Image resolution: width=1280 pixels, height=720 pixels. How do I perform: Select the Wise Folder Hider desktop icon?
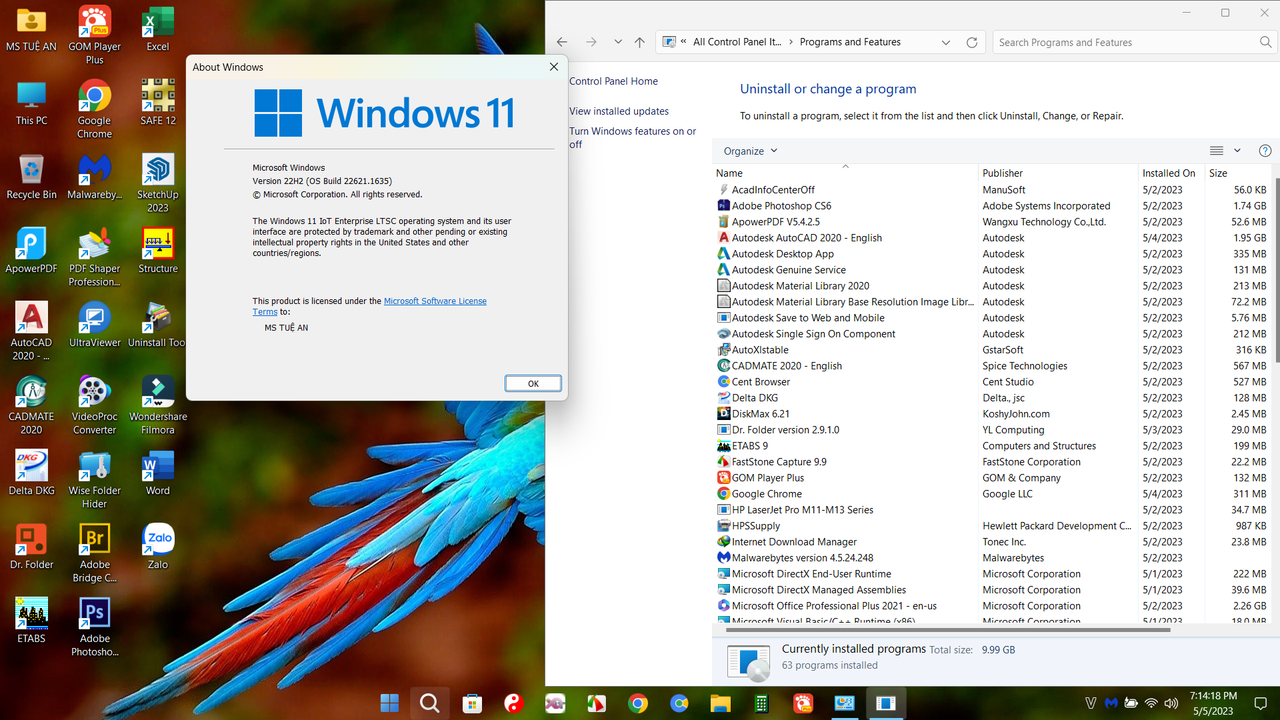(94, 478)
